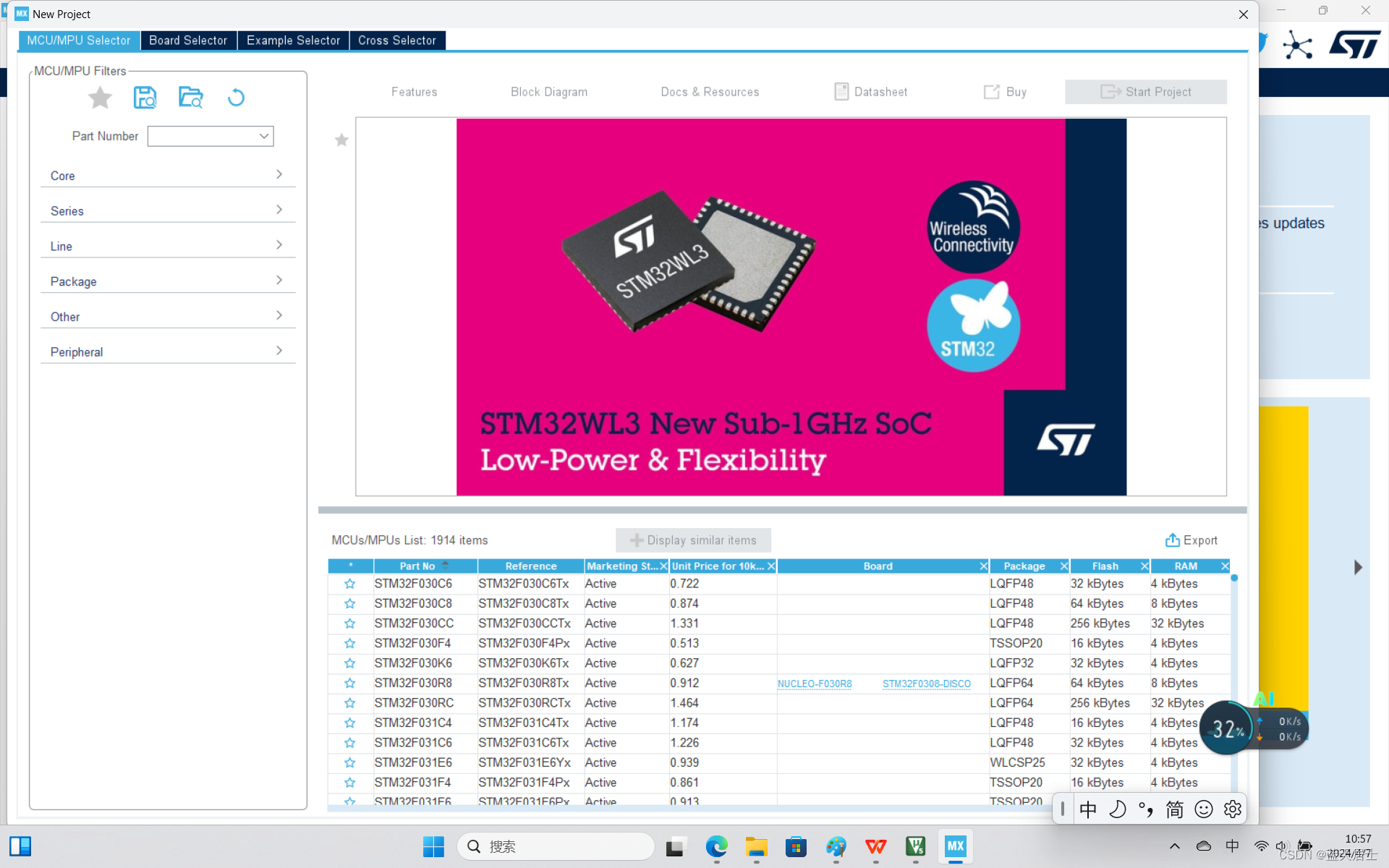Open the Part Number combo box
This screenshot has height=868, width=1389.
(x=264, y=136)
